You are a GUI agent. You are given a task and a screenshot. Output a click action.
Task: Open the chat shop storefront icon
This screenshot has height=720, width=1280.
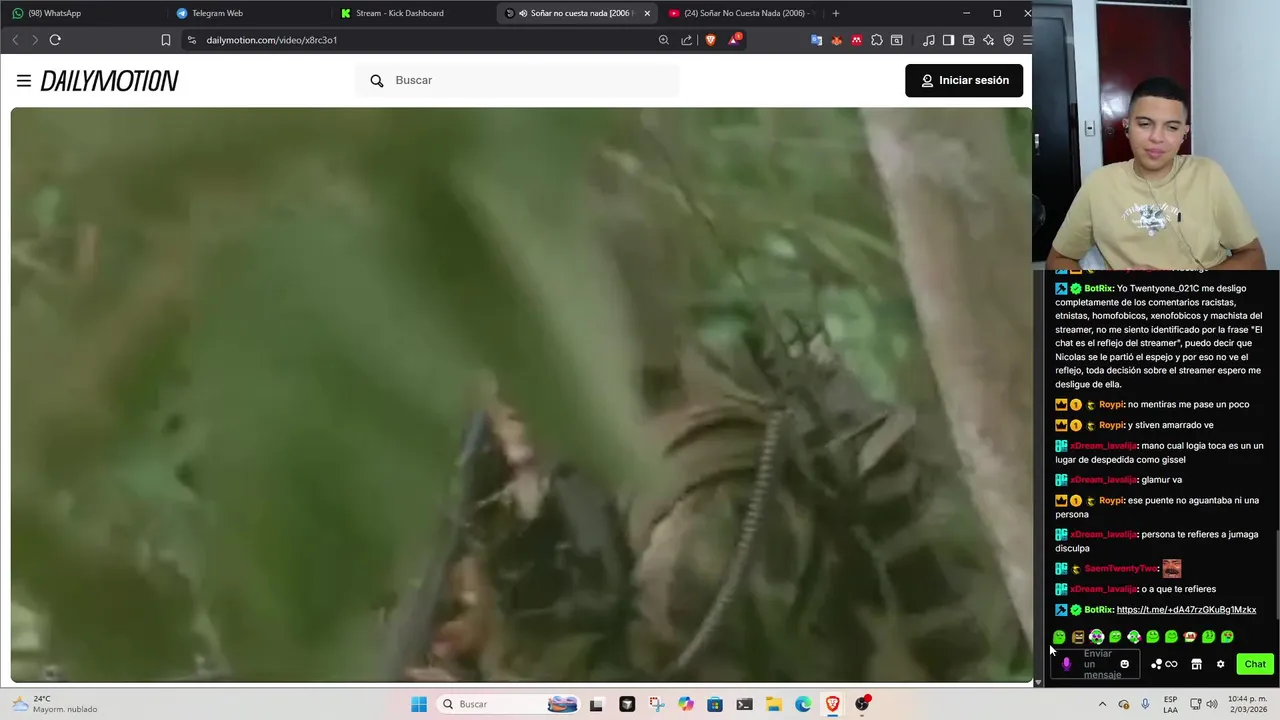[1196, 664]
